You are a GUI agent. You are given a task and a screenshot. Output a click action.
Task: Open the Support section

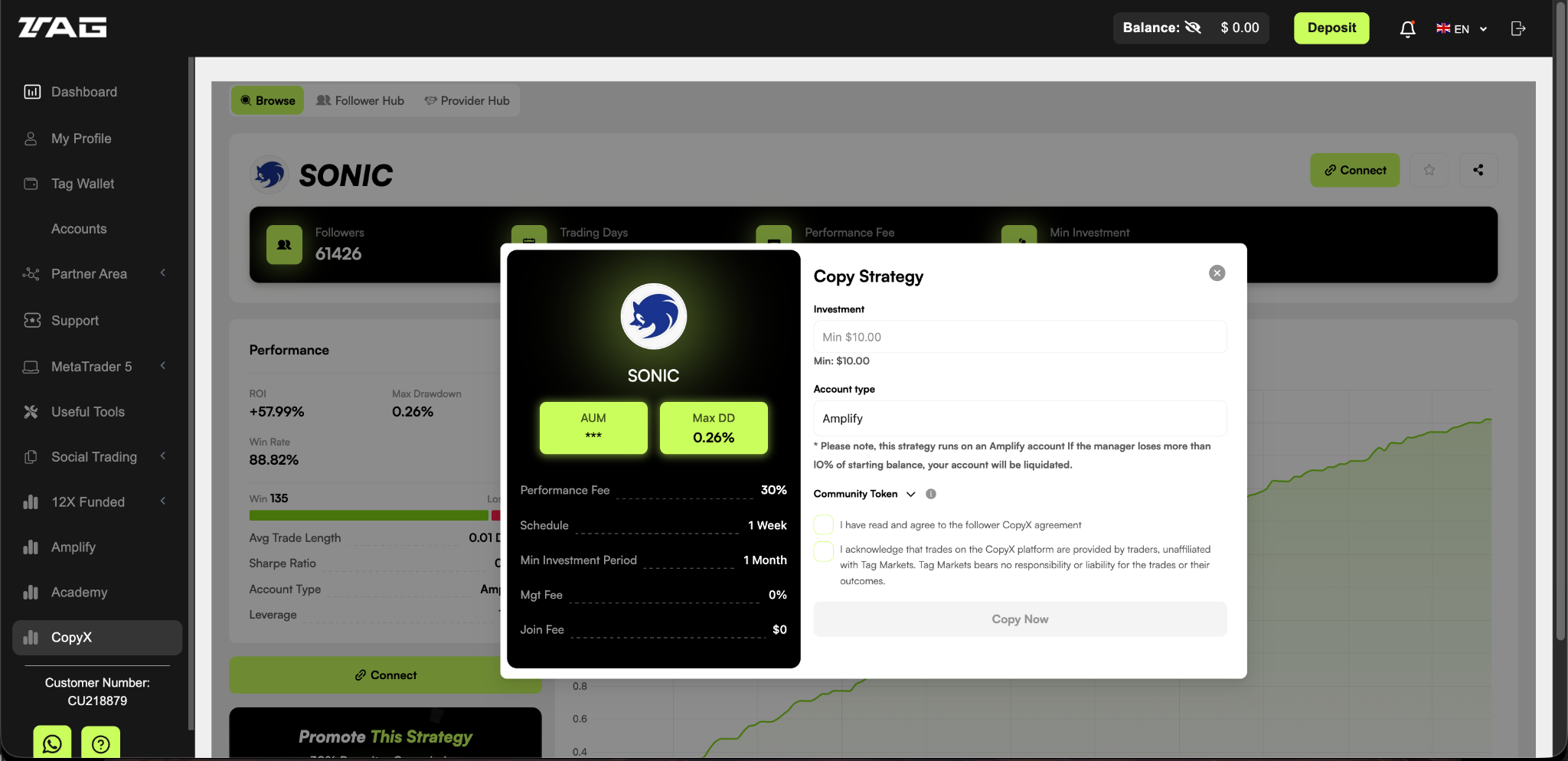74,320
